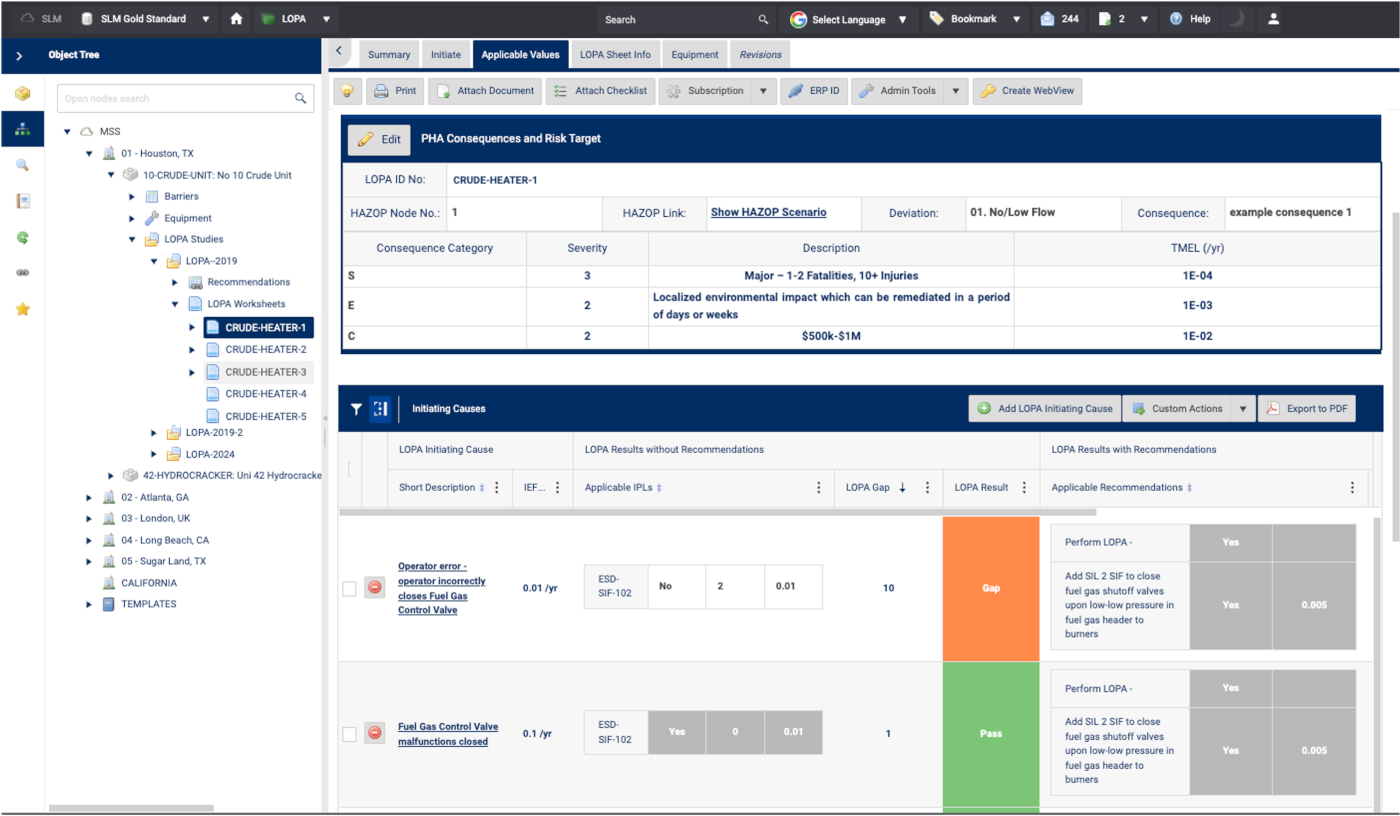The height and width of the screenshot is (816, 1400).
Task: Toggle column layout button beside the filter
Action: click(x=380, y=409)
